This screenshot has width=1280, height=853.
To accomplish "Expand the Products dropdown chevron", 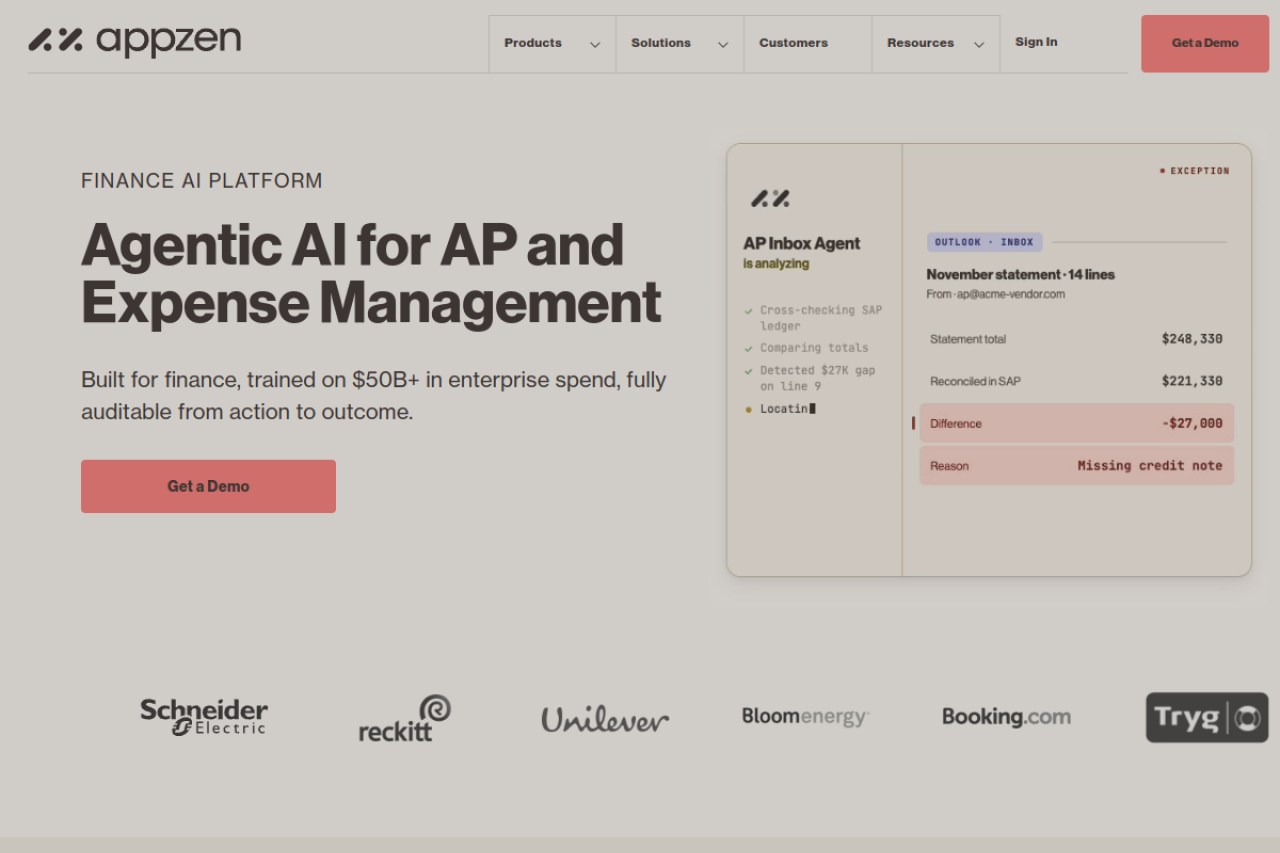I will coord(595,45).
